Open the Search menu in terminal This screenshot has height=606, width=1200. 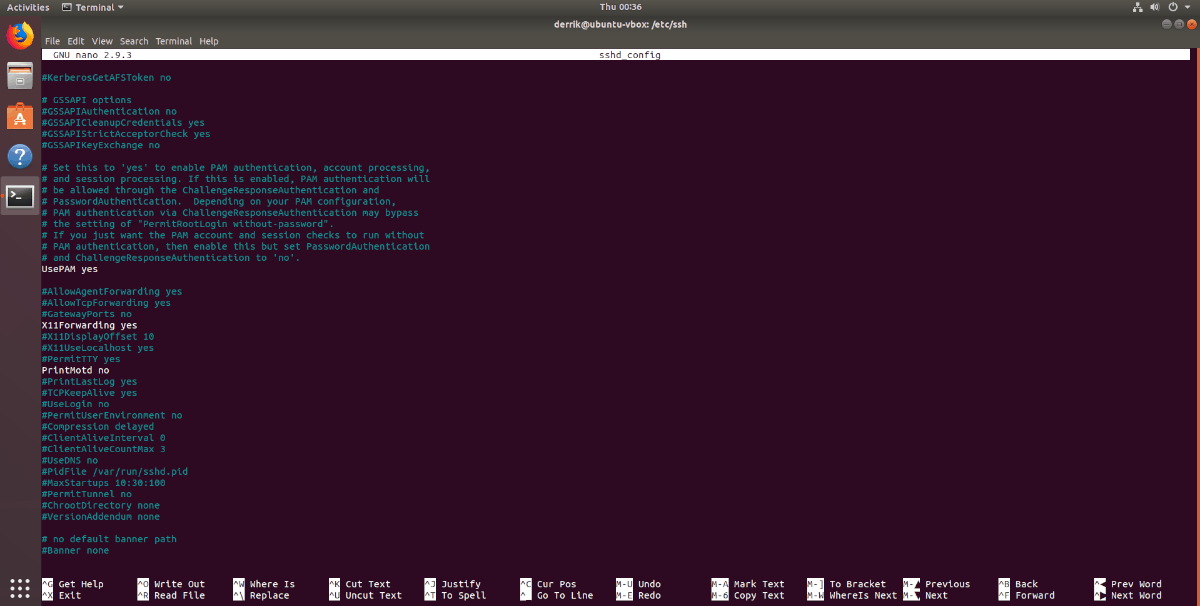134,41
